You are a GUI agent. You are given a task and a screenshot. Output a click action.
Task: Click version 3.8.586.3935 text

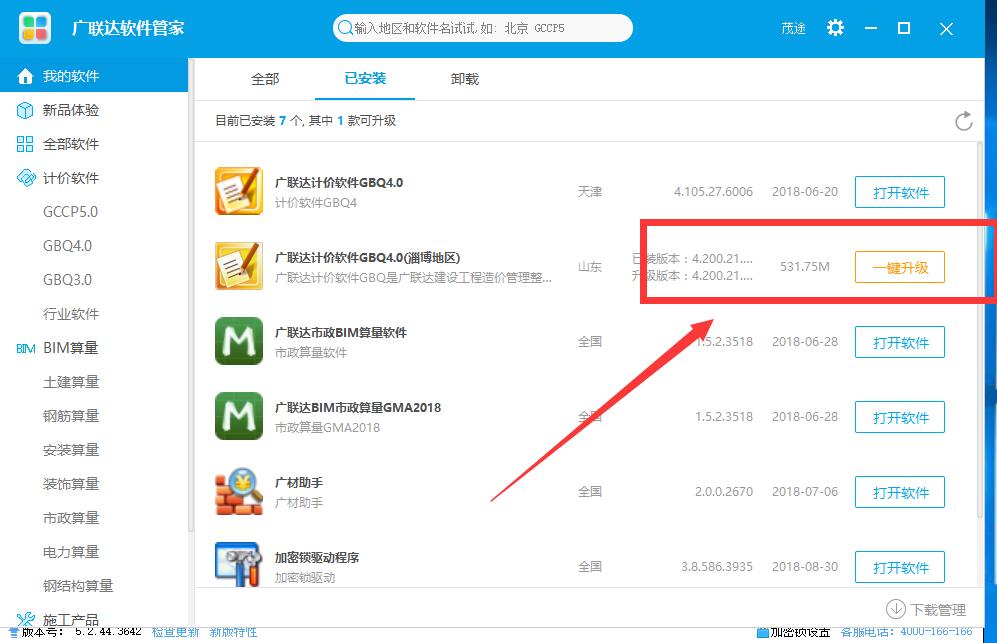(717, 567)
